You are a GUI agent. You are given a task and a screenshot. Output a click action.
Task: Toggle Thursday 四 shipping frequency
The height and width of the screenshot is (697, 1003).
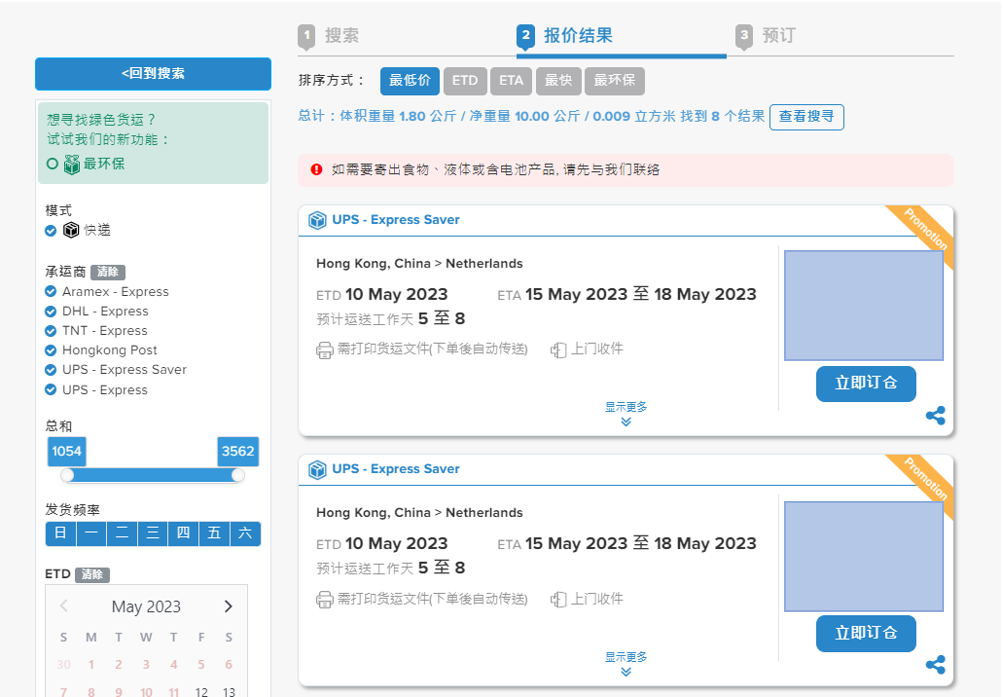(x=184, y=533)
